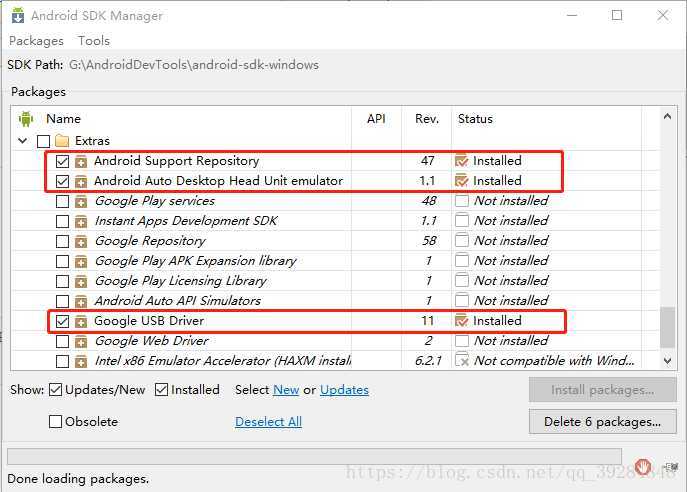Click package icon beside Google Play services

(x=81, y=202)
